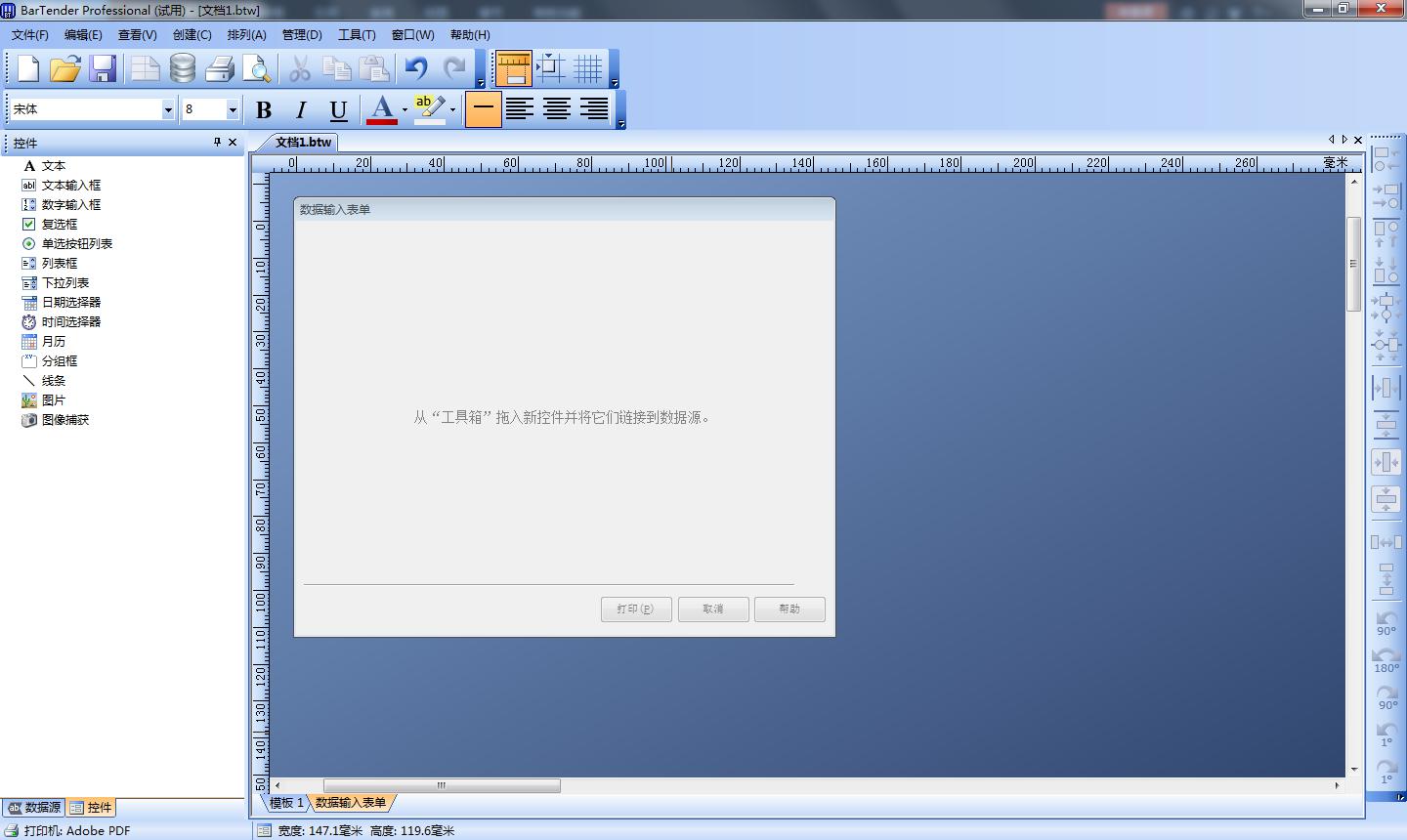
Task: Click the vertical scrollbar thumb
Action: [1353, 264]
